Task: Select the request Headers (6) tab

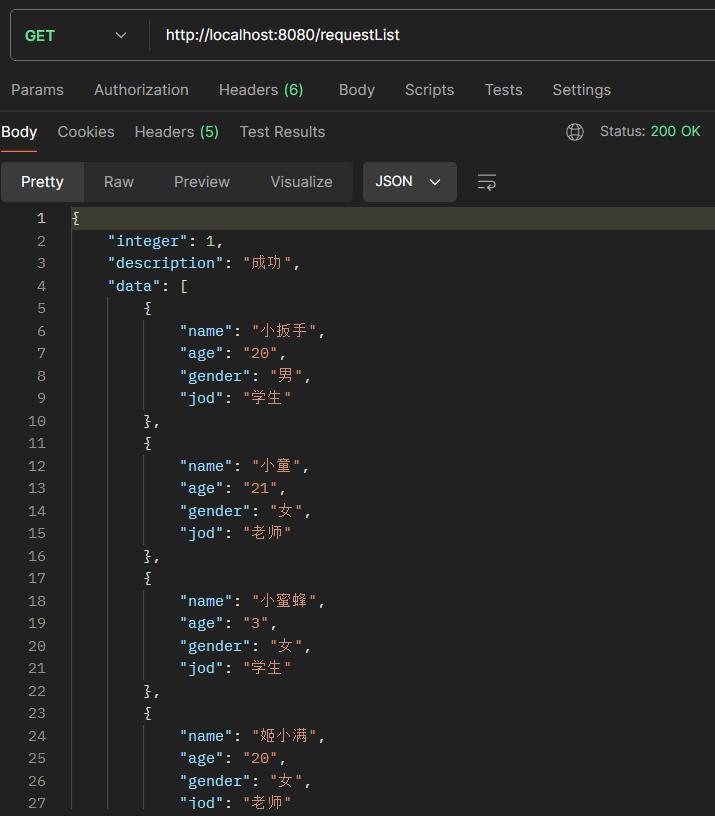Action: (261, 90)
